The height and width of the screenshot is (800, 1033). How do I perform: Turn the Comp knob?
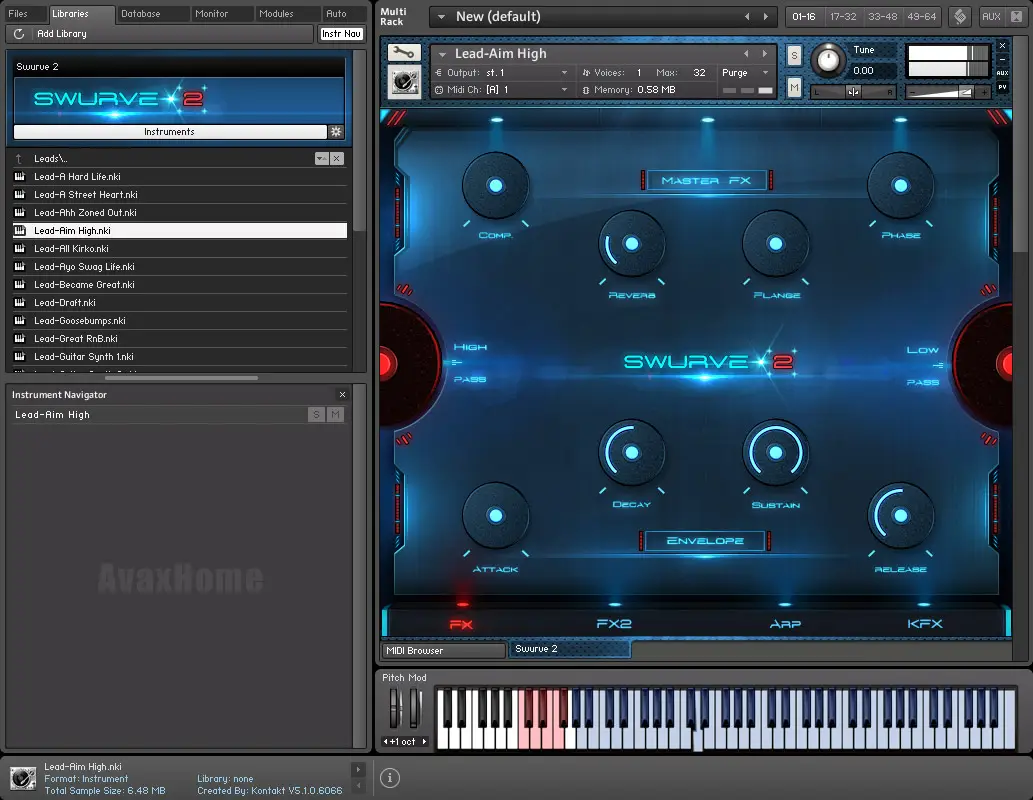click(495, 186)
